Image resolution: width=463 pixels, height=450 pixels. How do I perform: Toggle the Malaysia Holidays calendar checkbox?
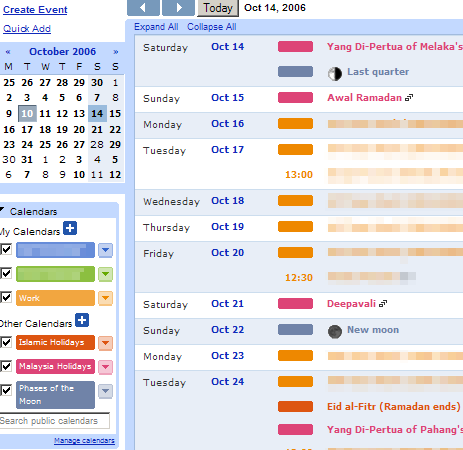[6, 366]
